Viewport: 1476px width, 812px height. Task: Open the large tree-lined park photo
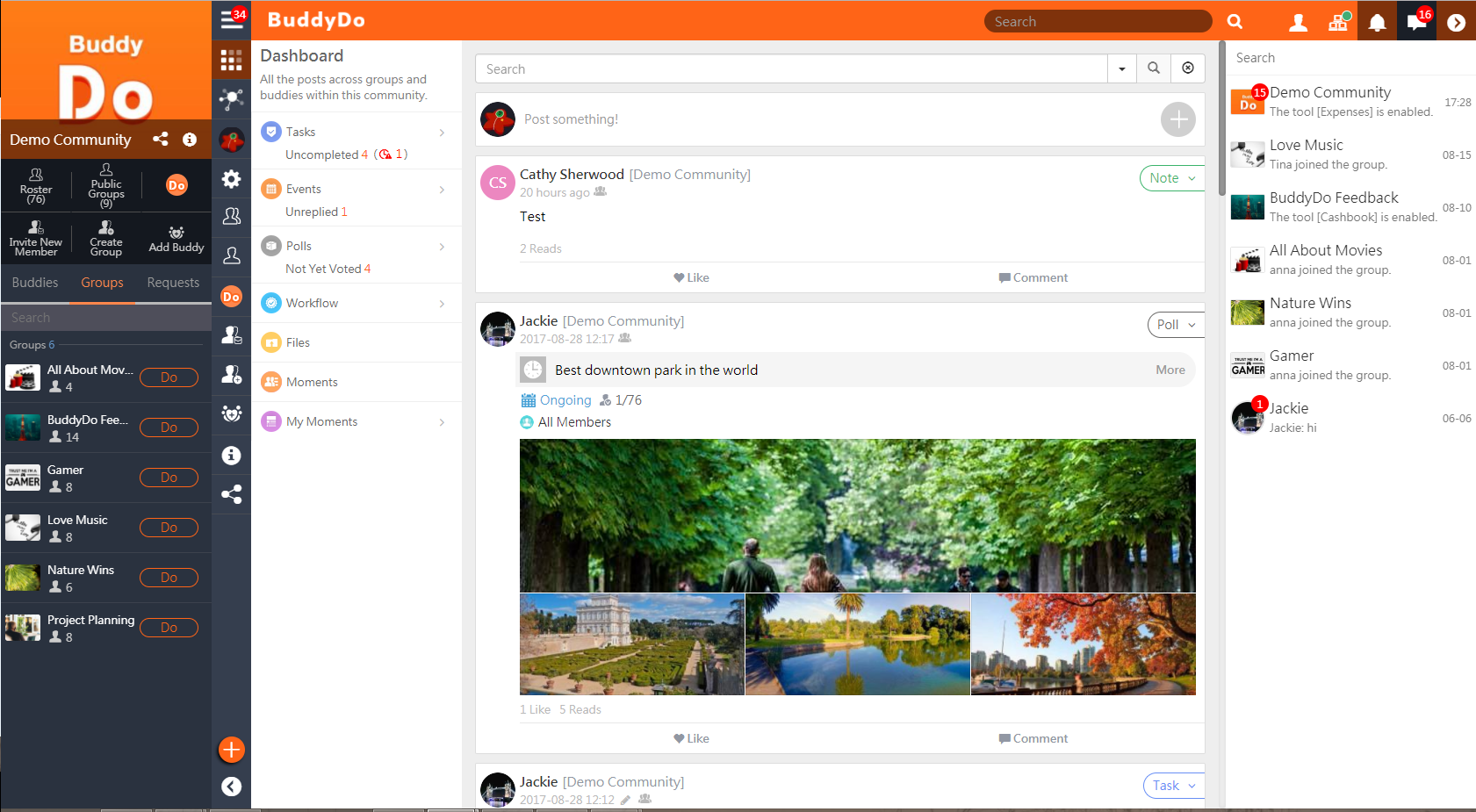pos(858,515)
